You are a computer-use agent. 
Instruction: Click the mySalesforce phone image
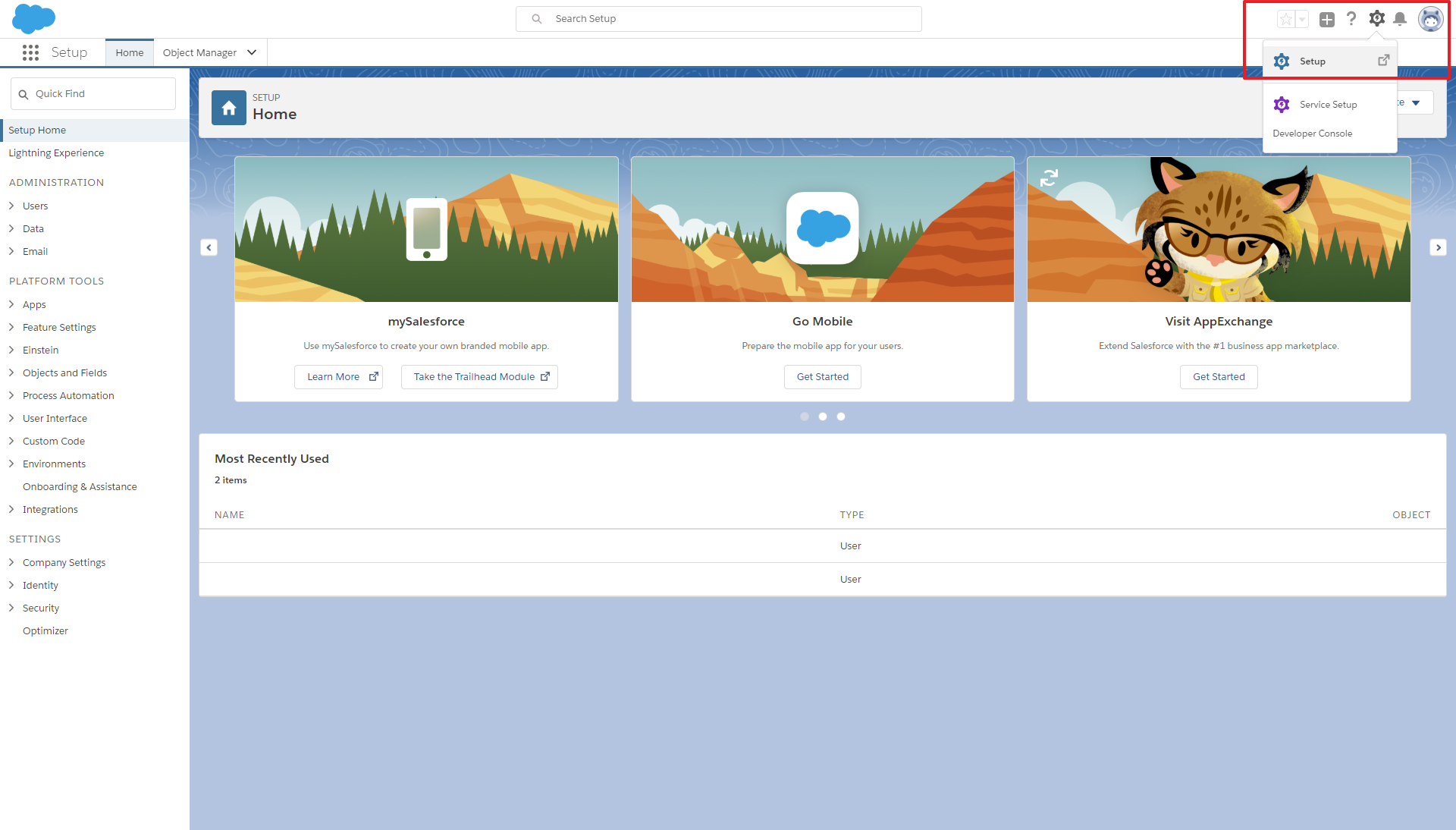coord(427,229)
